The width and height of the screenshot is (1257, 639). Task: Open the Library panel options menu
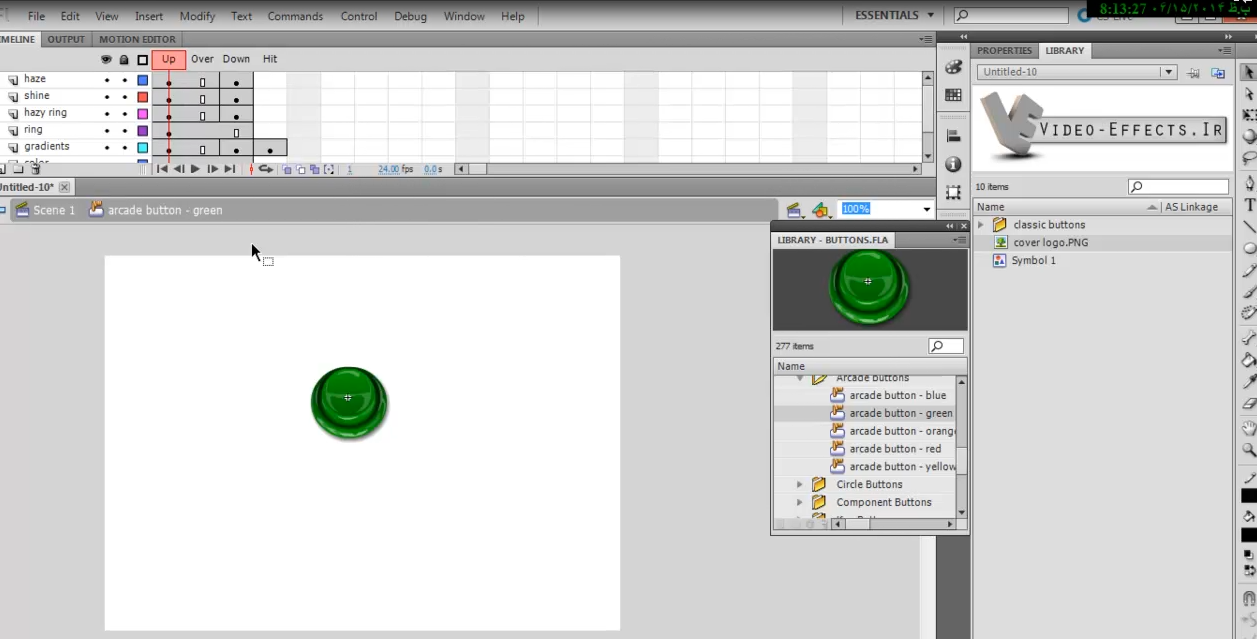1225,51
